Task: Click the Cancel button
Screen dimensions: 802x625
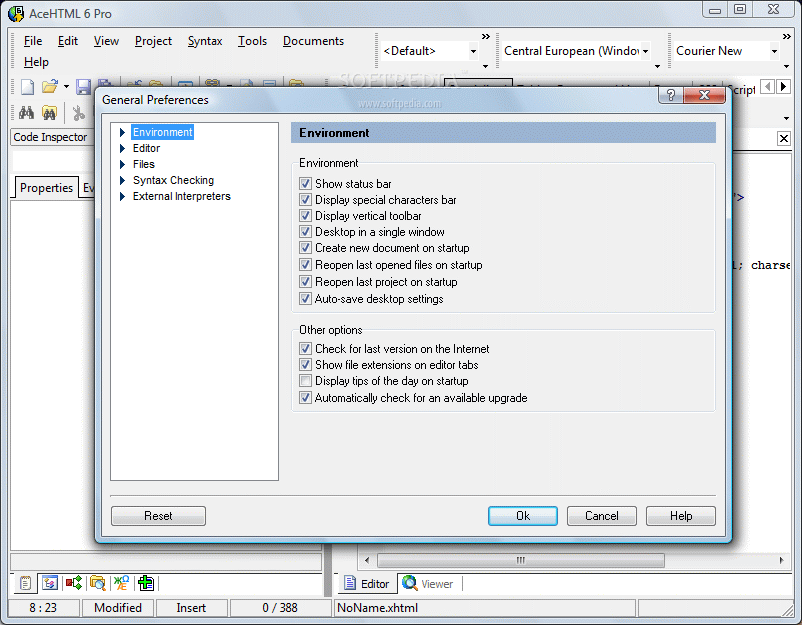Action: 602,516
